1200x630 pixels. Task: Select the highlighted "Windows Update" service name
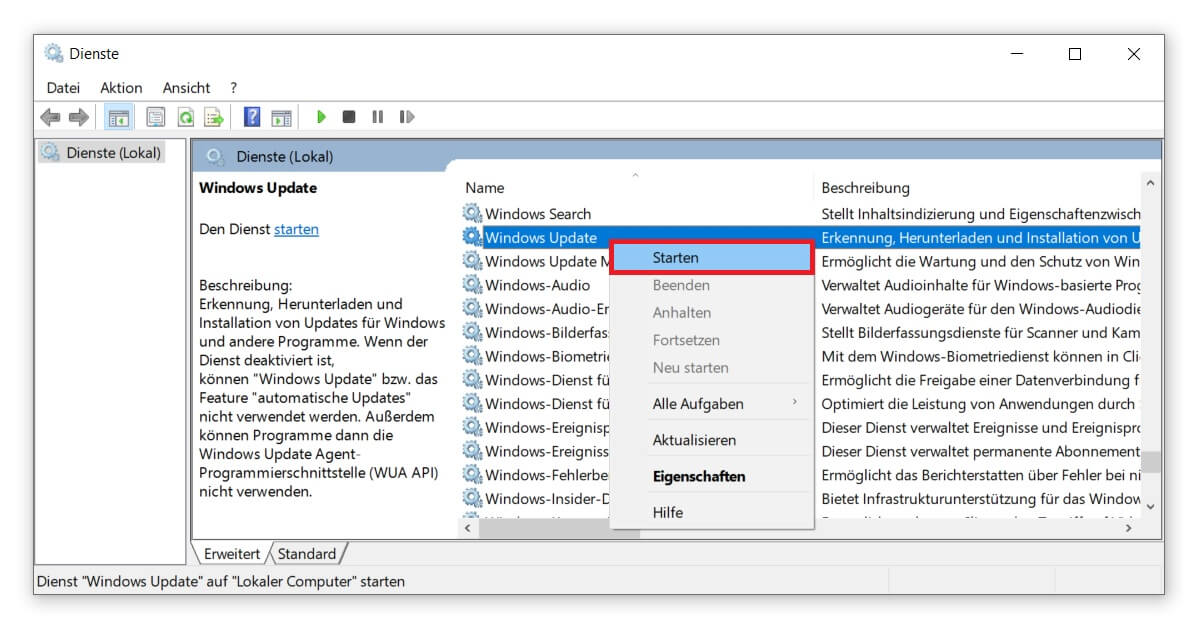541,237
